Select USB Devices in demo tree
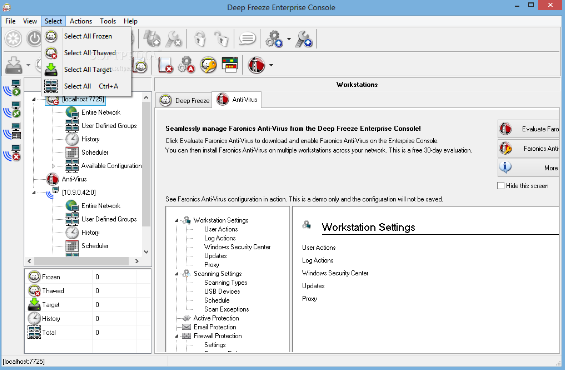The width and height of the screenshot is (565, 370). (222, 291)
